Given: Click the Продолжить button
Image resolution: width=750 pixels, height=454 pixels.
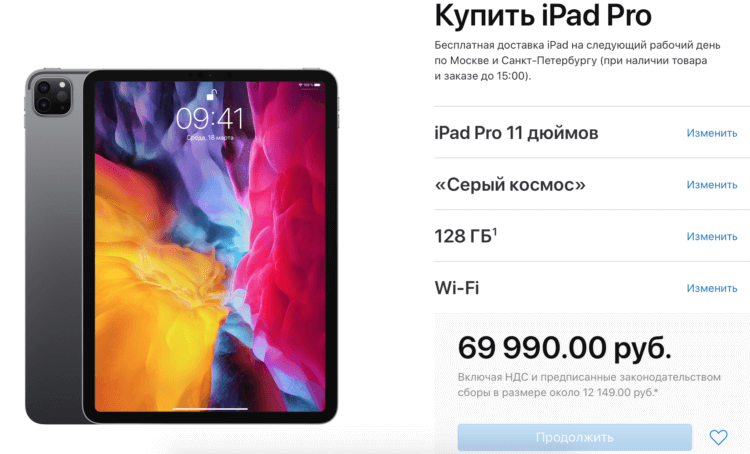Looking at the screenshot, I should (574, 437).
